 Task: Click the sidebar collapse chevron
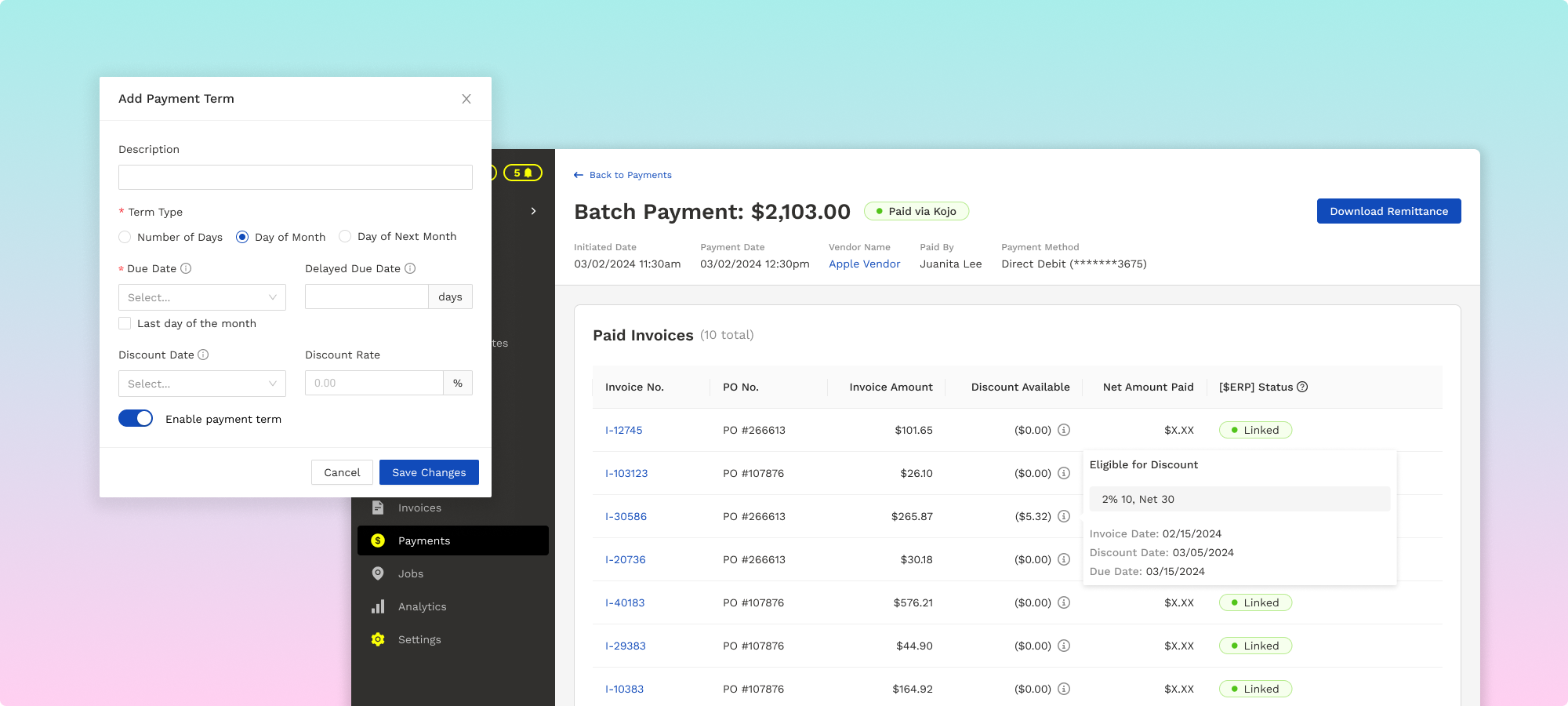[x=533, y=211]
